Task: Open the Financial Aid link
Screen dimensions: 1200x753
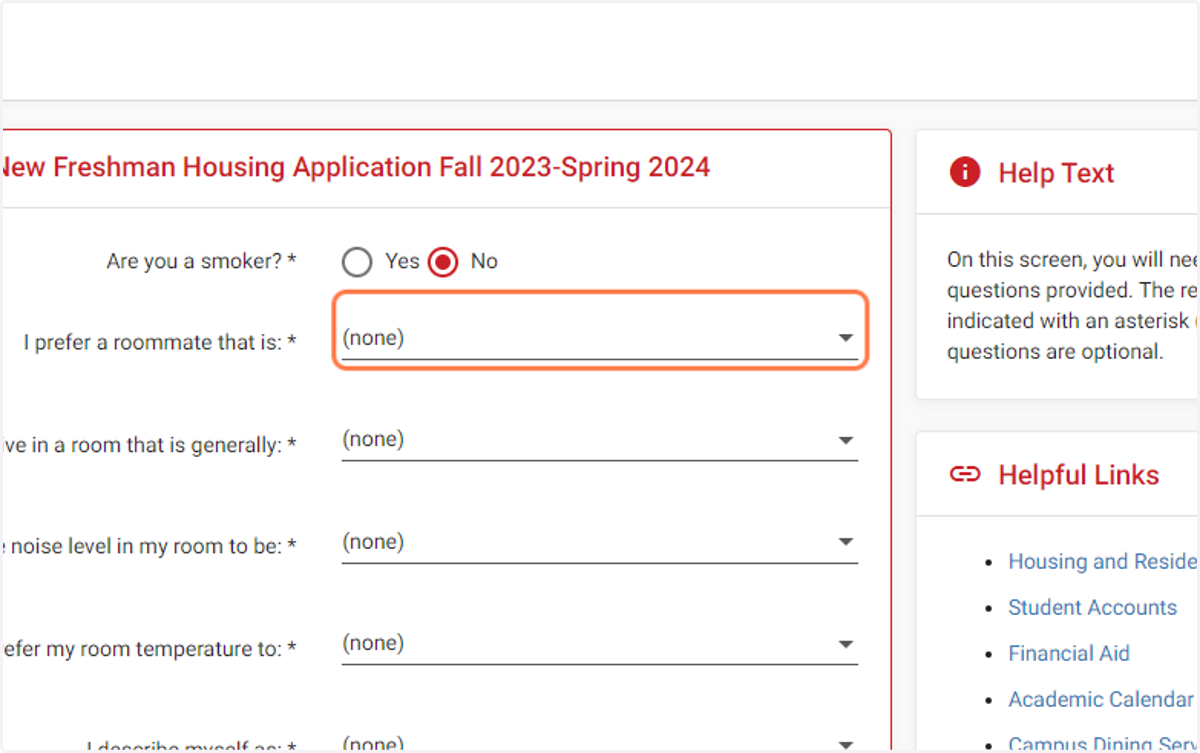Action: coord(1069,654)
